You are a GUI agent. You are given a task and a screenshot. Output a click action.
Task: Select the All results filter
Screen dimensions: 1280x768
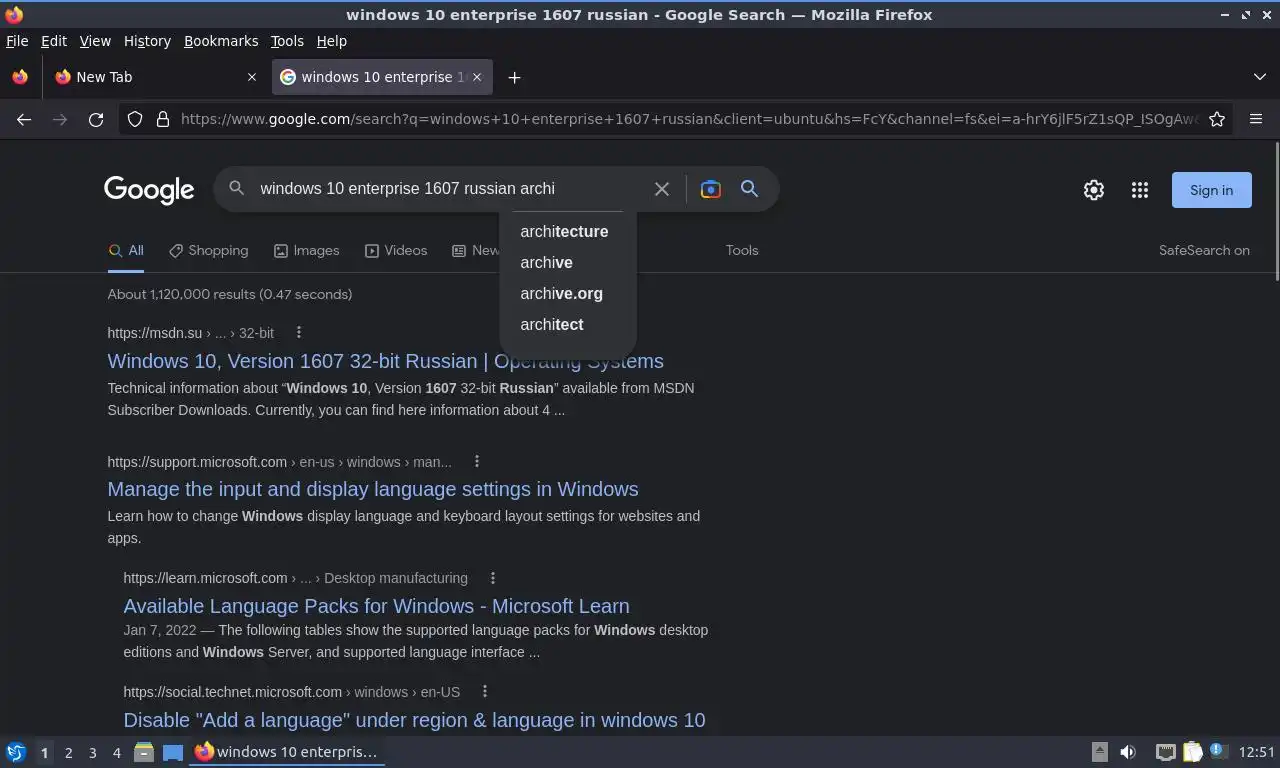click(x=126, y=250)
